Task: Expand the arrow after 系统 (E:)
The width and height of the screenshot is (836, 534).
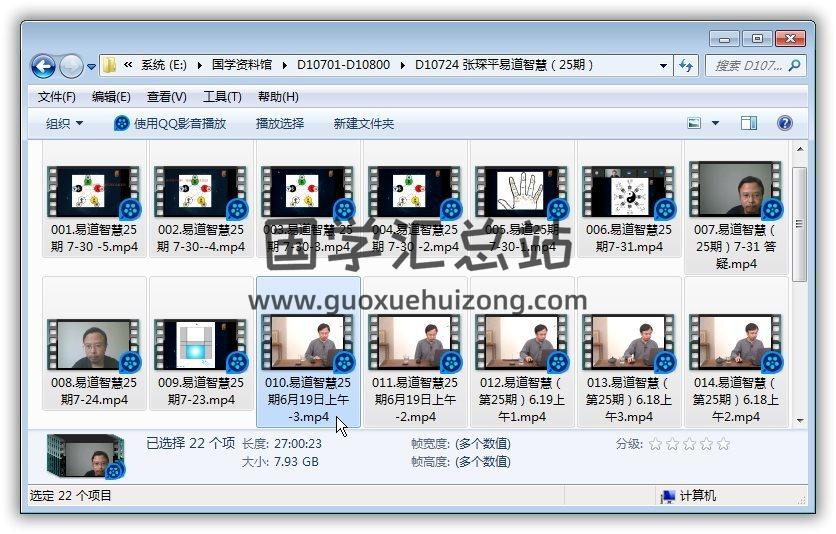Action: click(199, 66)
